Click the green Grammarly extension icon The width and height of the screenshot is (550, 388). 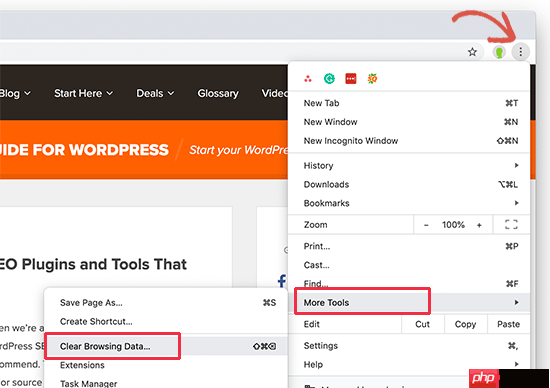tap(329, 79)
